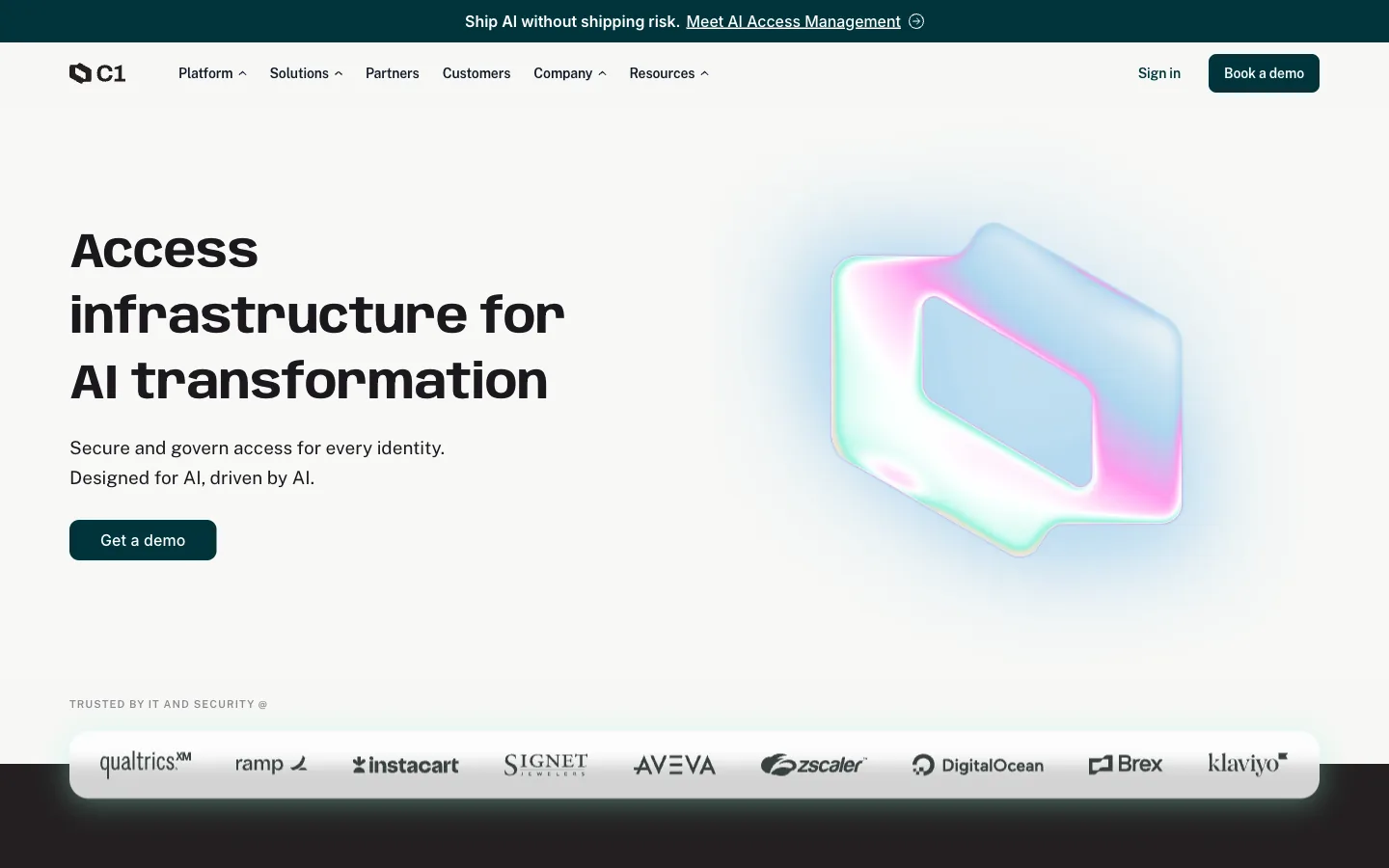
Task: Click the Signet Jewelers logo
Action: pyautogui.click(x=546, y=765)
